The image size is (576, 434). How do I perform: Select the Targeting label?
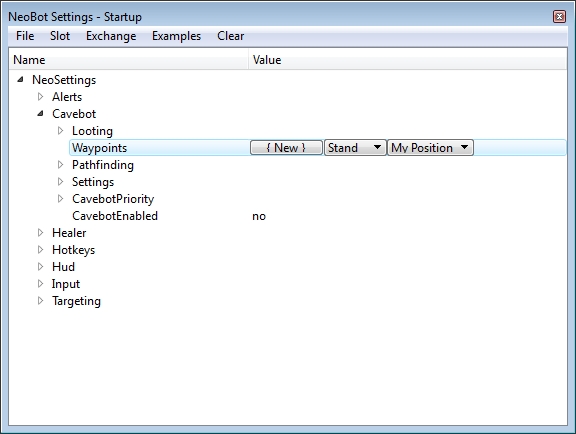click(76, 301)
